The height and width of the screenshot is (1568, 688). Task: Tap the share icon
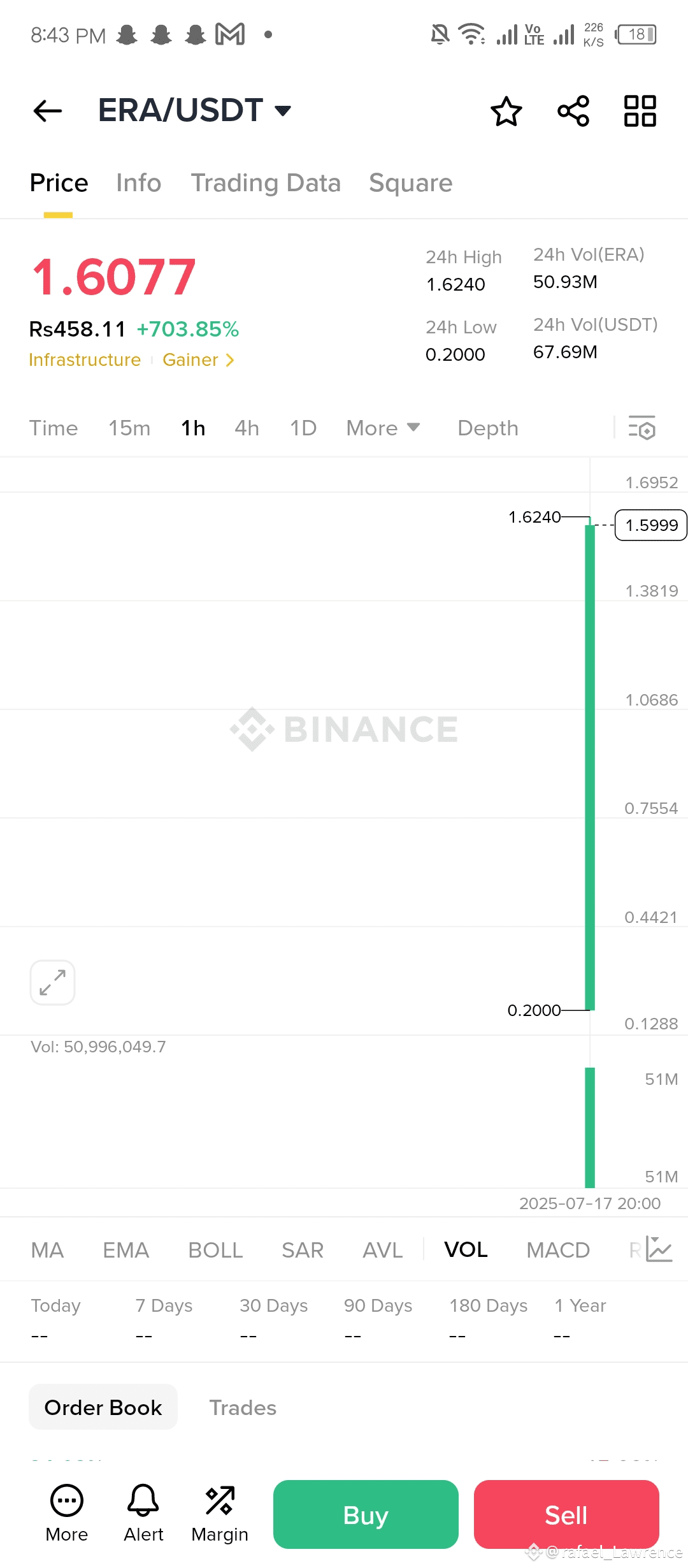(573, 111)
